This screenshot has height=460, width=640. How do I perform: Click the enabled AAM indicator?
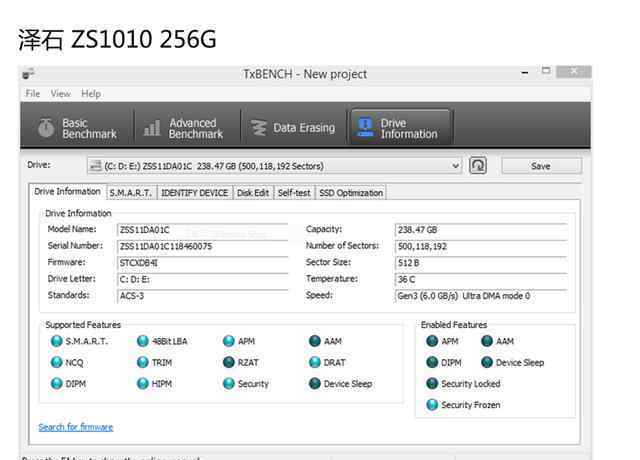coord(487,341)
